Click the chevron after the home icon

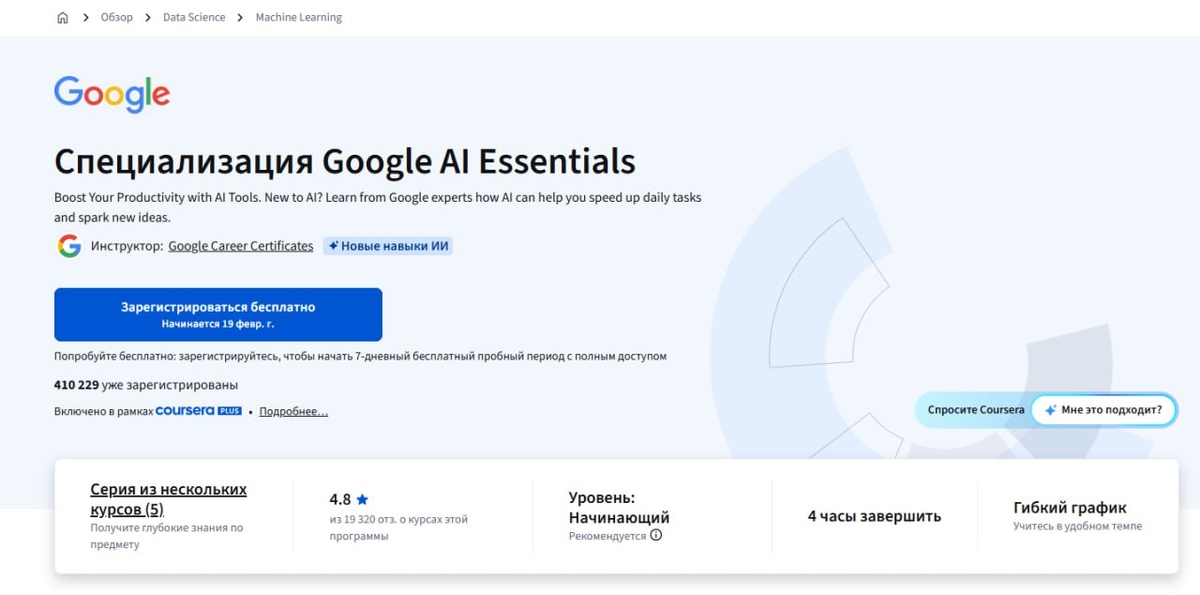(x=87, y=18)
